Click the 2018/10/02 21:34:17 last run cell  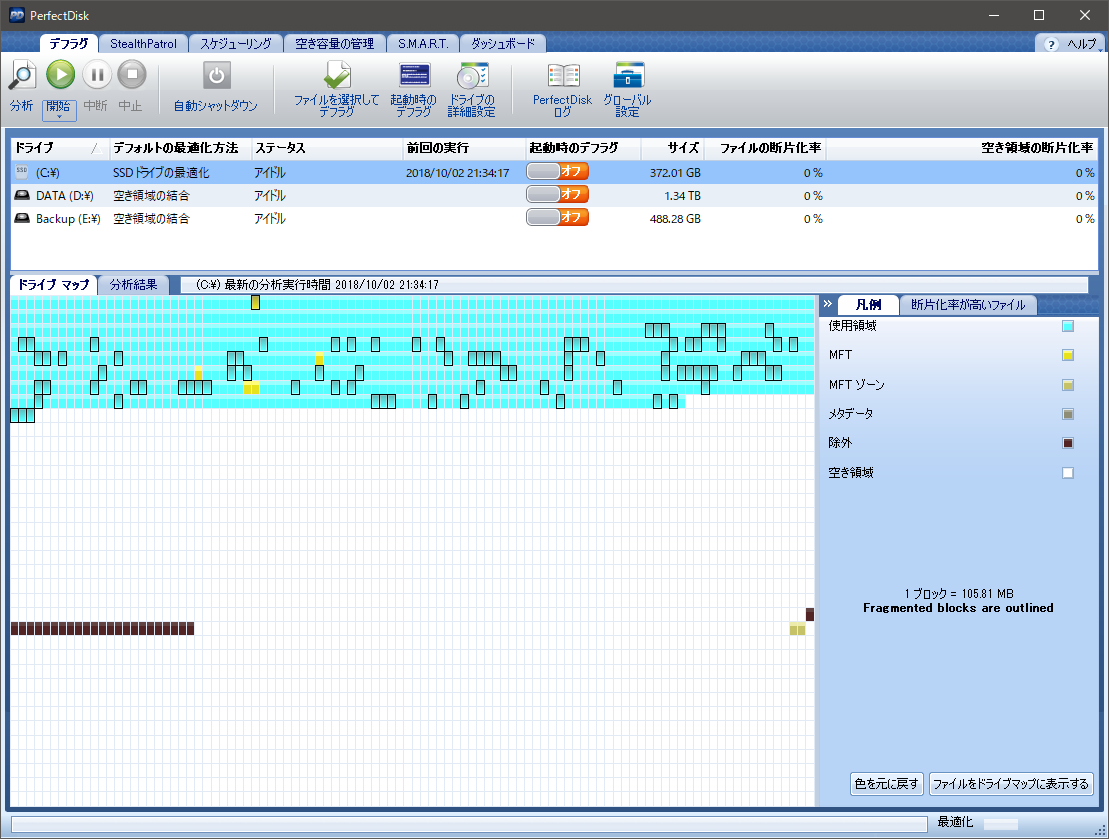(458, 173)
